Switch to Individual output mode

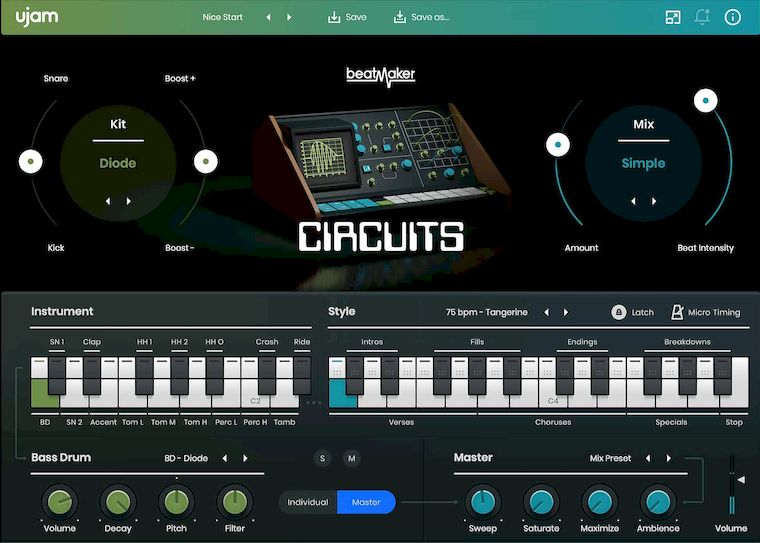(x=308, y=502)
